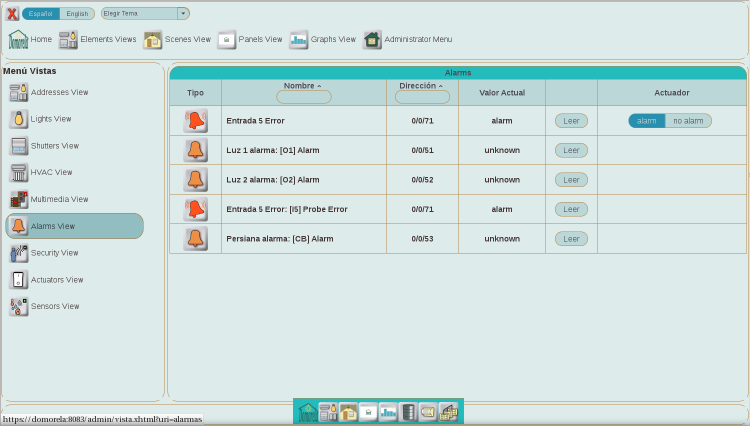
Task: Click bell icon for Luz 2 alarma row
Action: [196, 180]
